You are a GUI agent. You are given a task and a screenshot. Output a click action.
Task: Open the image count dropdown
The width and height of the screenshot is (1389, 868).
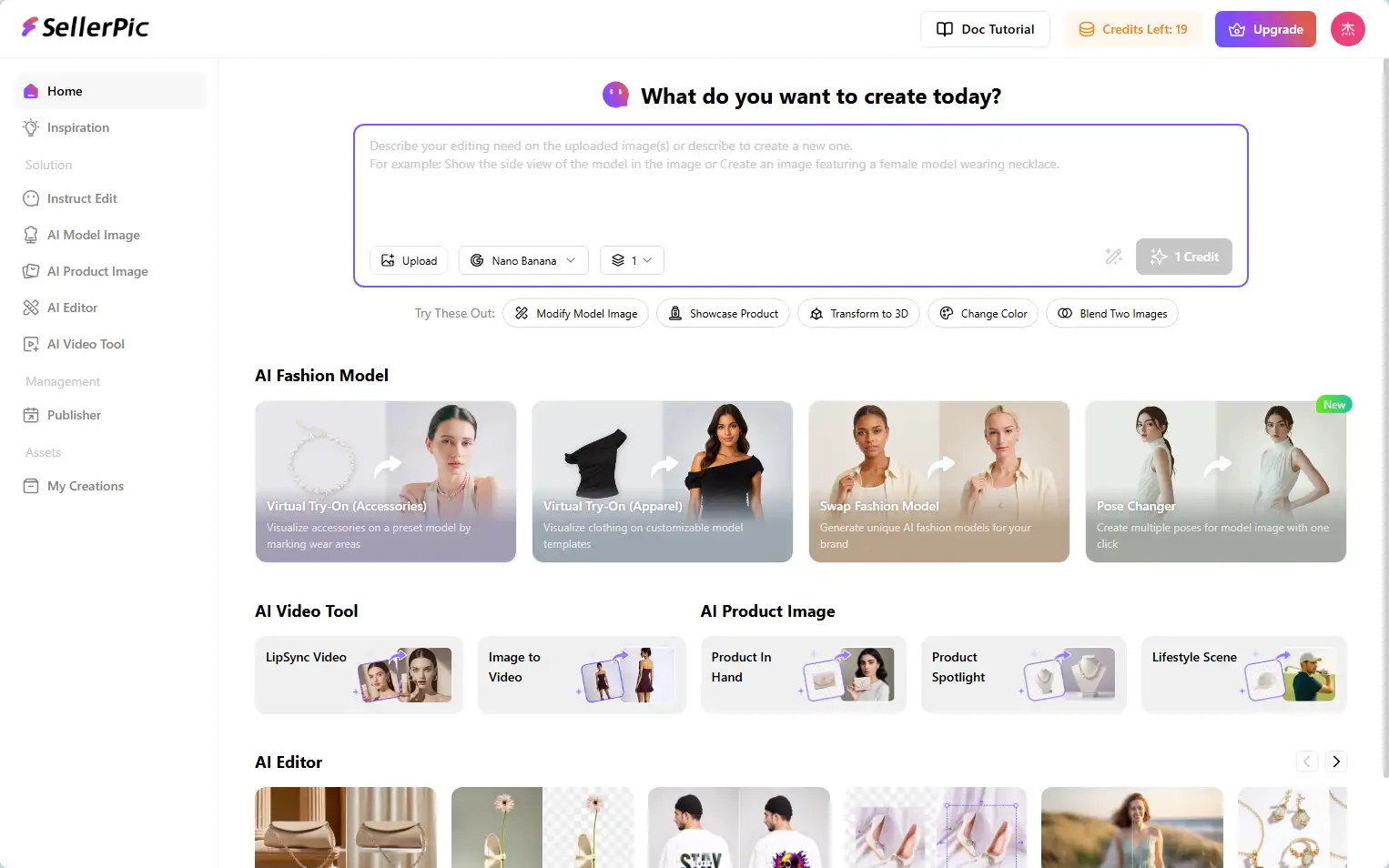(632, 260)
